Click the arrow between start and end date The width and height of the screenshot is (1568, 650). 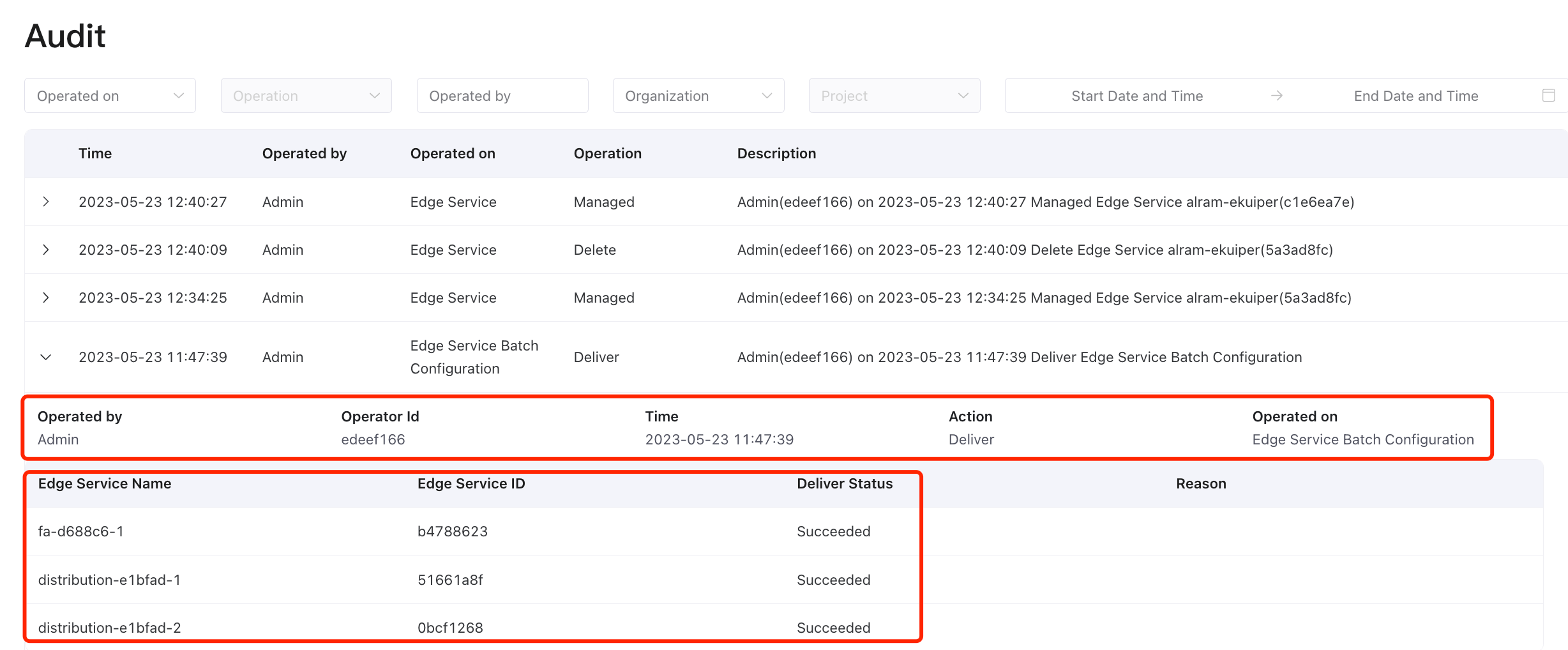coord(1276,96)
